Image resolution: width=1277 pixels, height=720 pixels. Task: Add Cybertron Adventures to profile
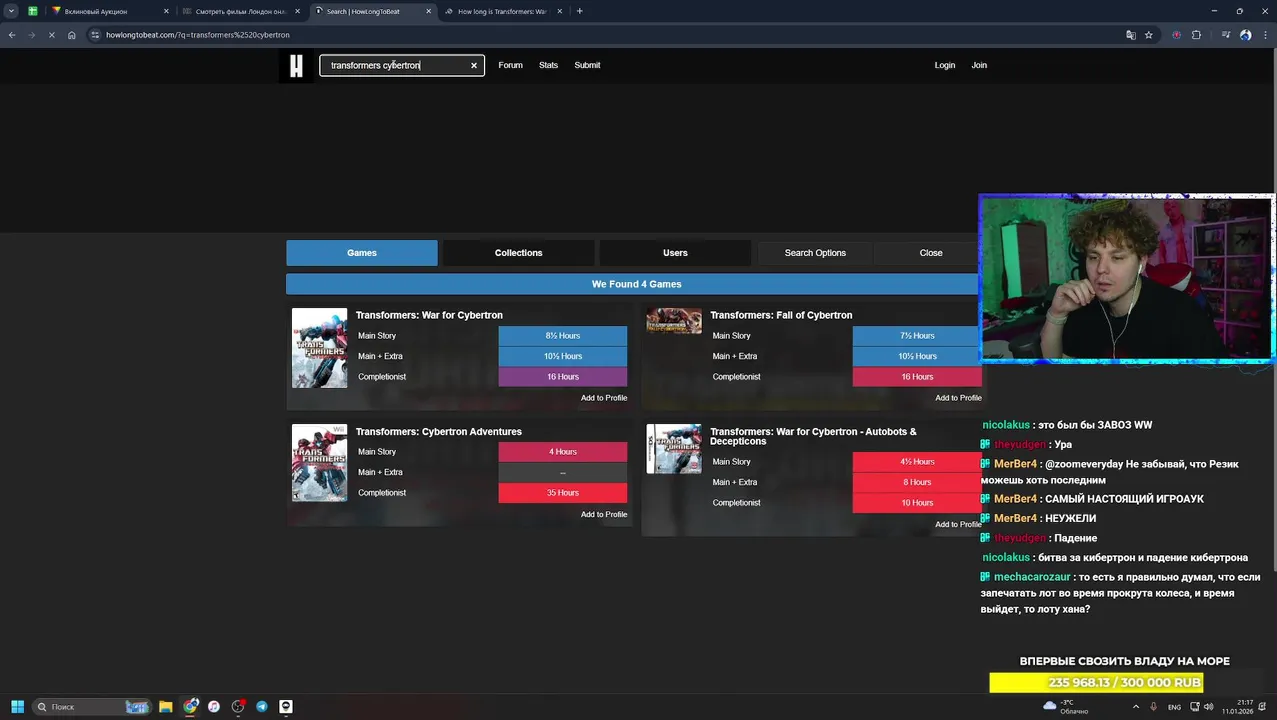(x=604, y=515)
